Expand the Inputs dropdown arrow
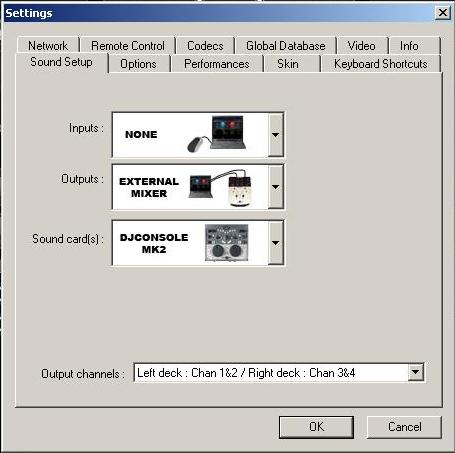Screen dimensions: 455x453 [275, 135]
